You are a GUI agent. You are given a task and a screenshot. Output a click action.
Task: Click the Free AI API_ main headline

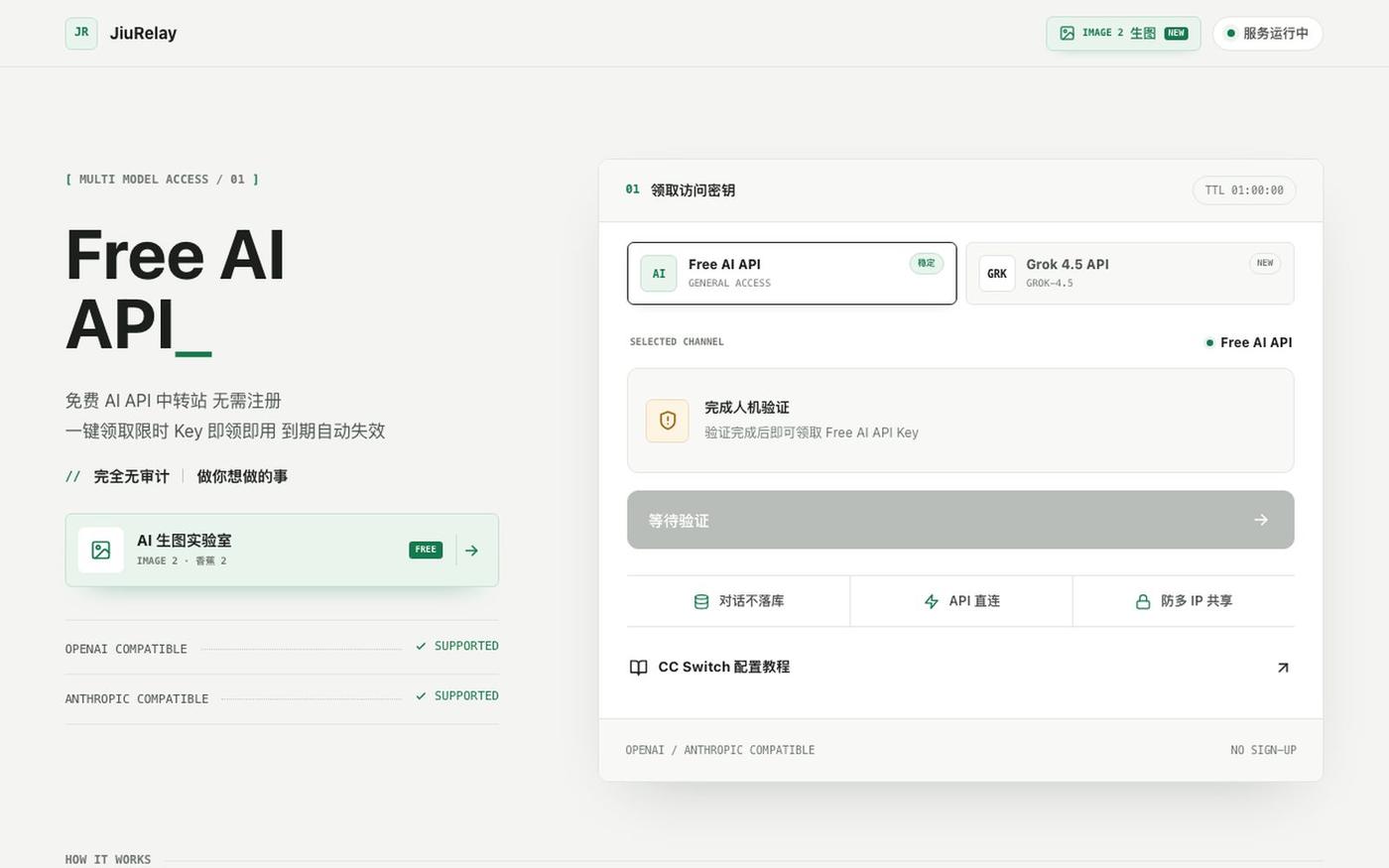176,290
